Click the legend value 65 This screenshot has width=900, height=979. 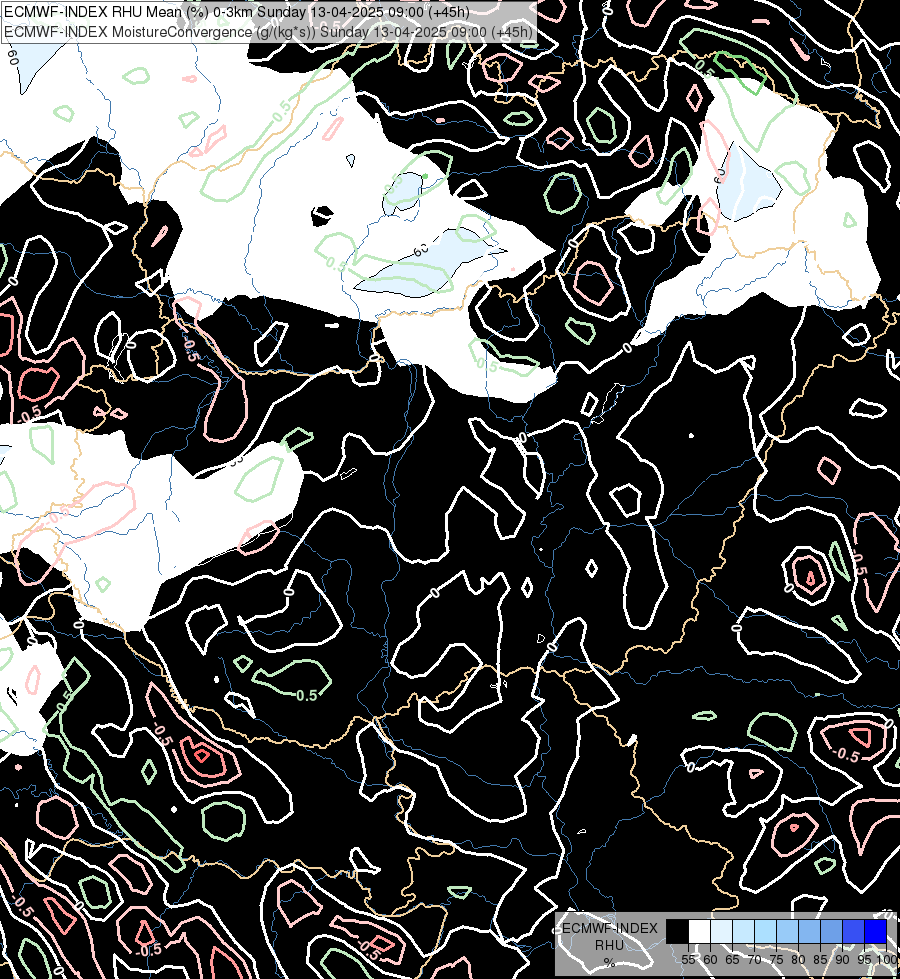(x=733, y=960)
